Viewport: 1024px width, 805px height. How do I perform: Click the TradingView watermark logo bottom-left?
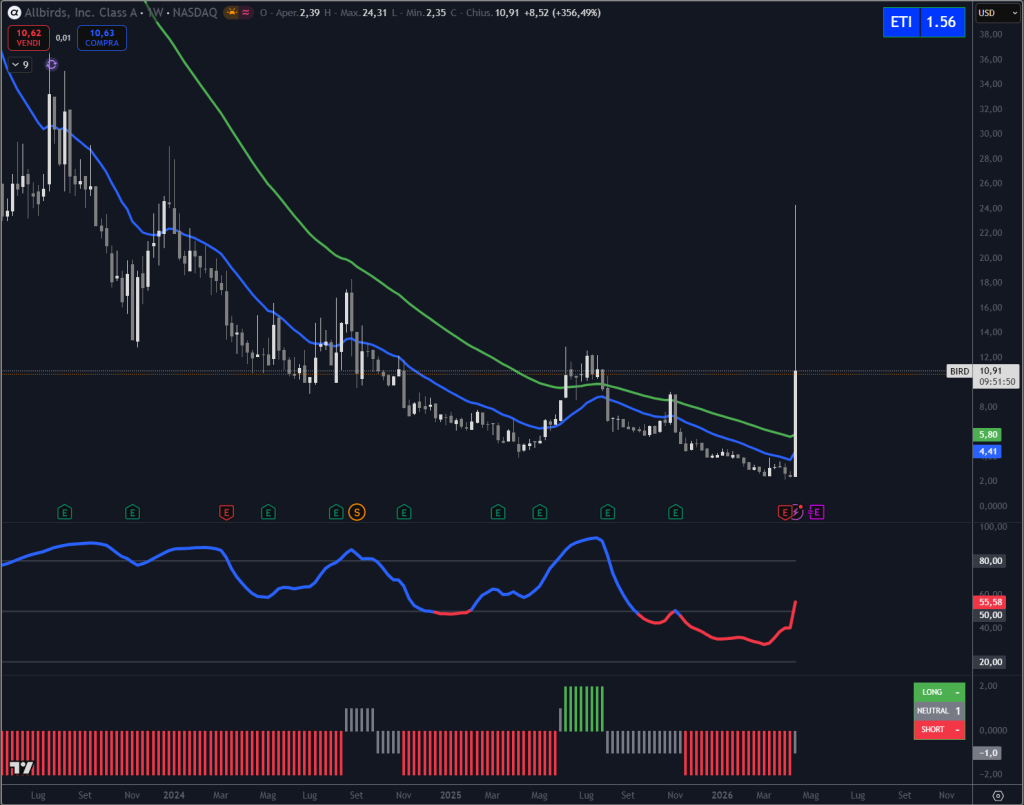click(22, 769)
